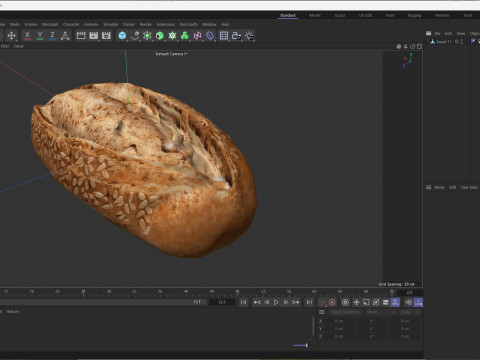Click the Floor grid environment icon
This screenshot has height=360, width=480.
(224, 35)
